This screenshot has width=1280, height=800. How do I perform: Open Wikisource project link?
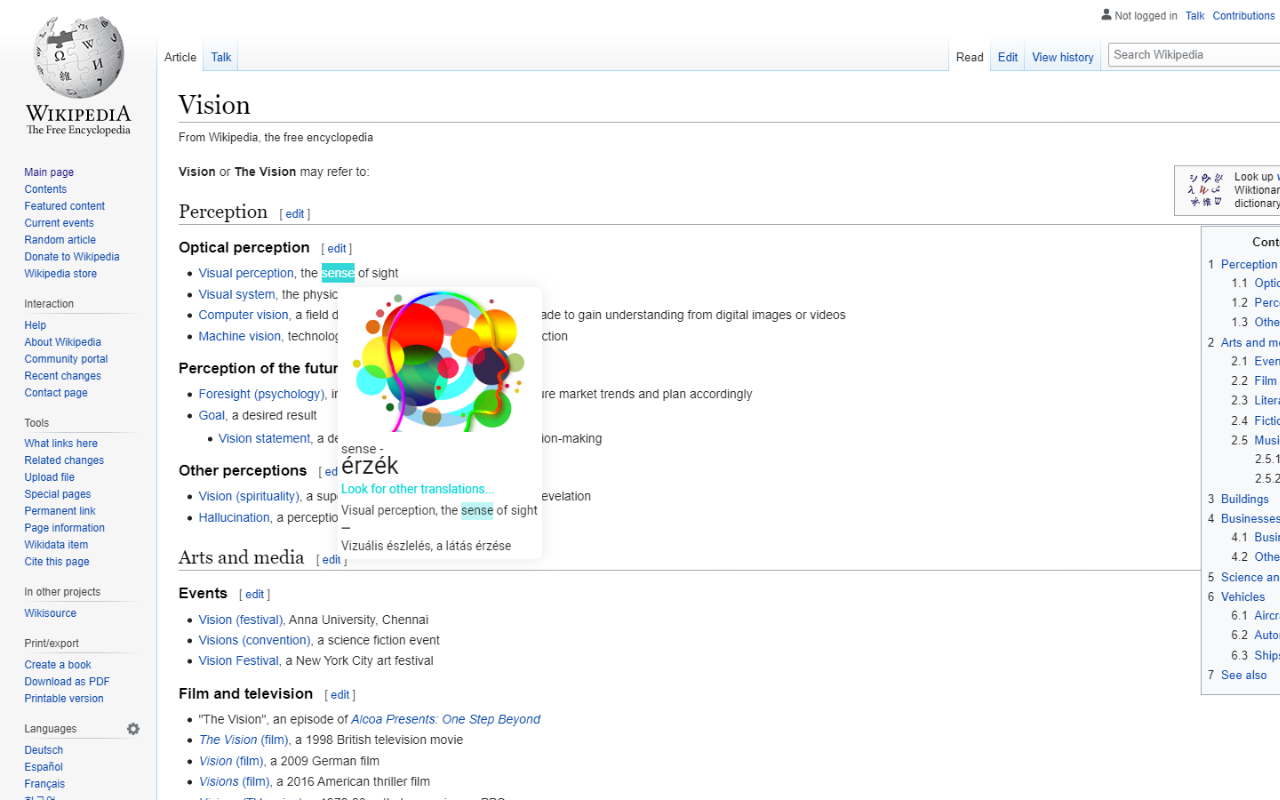50,613
